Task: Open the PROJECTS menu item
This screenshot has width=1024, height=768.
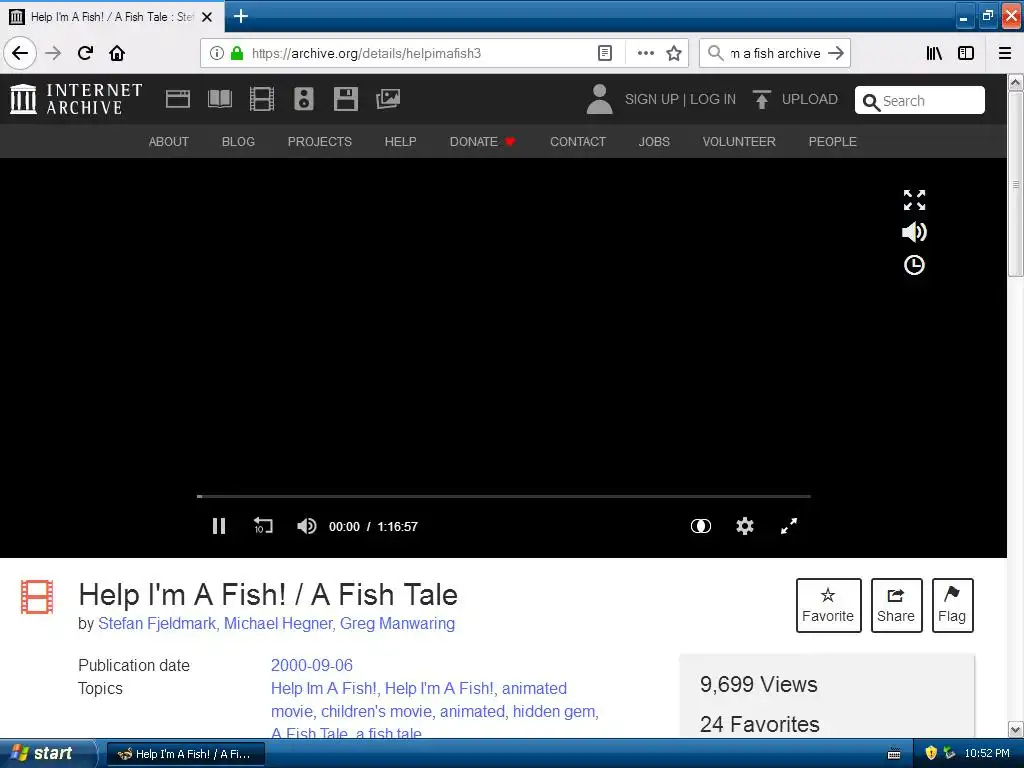Action: (x=319, y=142)
